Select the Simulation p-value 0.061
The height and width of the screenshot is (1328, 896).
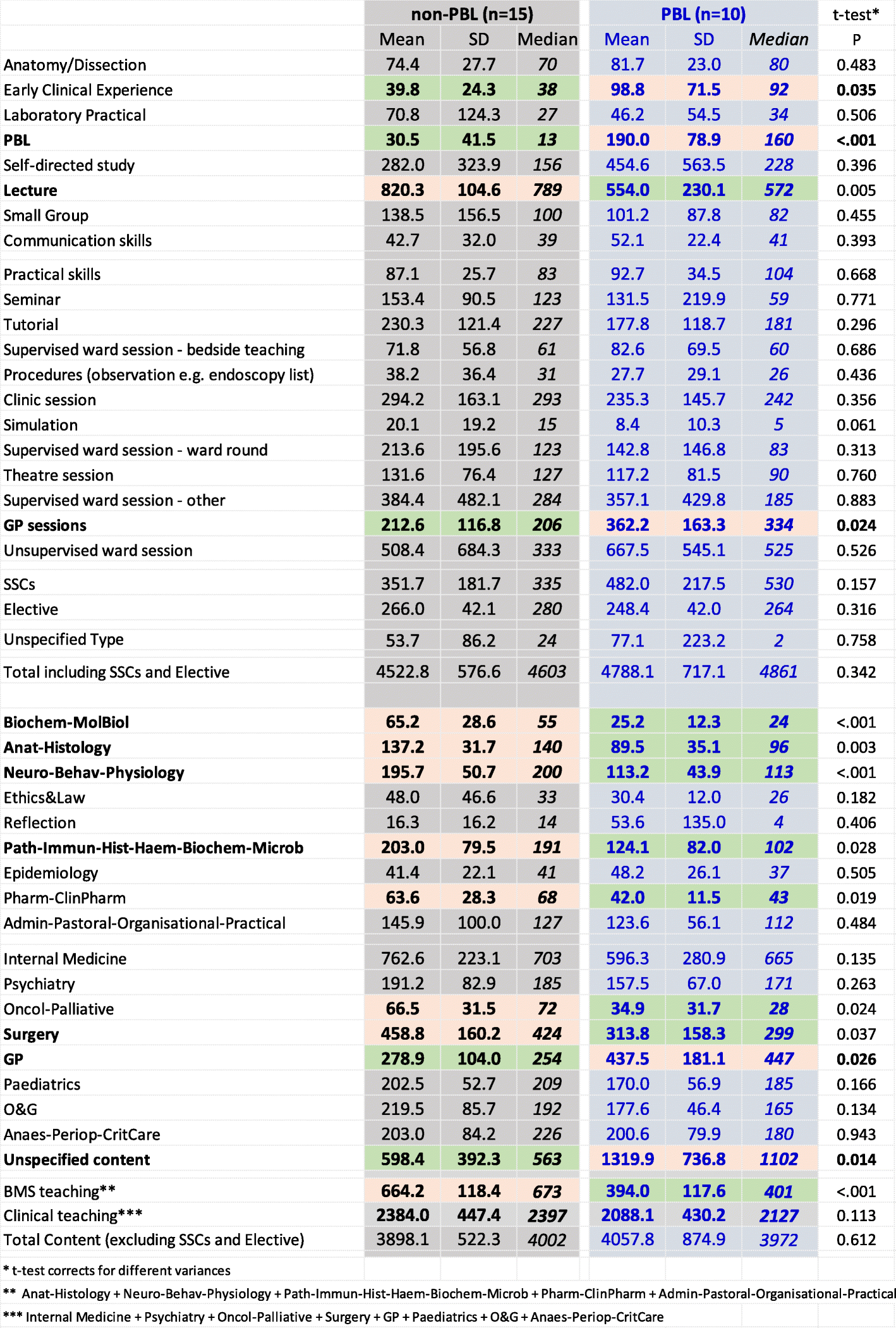click(x=856, y=425)
